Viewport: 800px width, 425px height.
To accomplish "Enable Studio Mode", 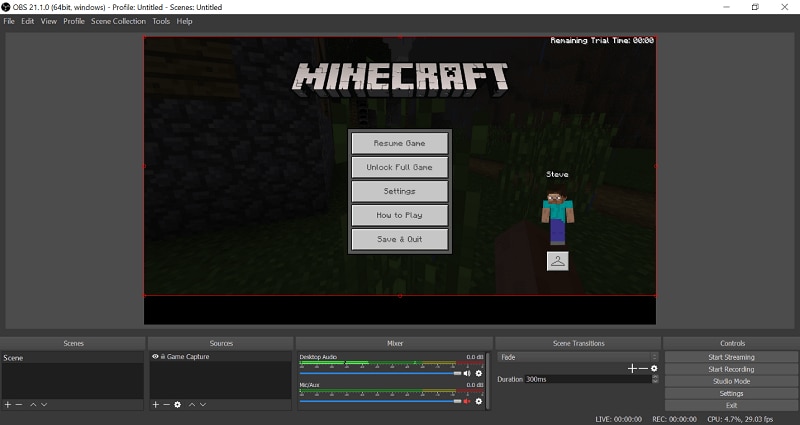I will 731,381.
